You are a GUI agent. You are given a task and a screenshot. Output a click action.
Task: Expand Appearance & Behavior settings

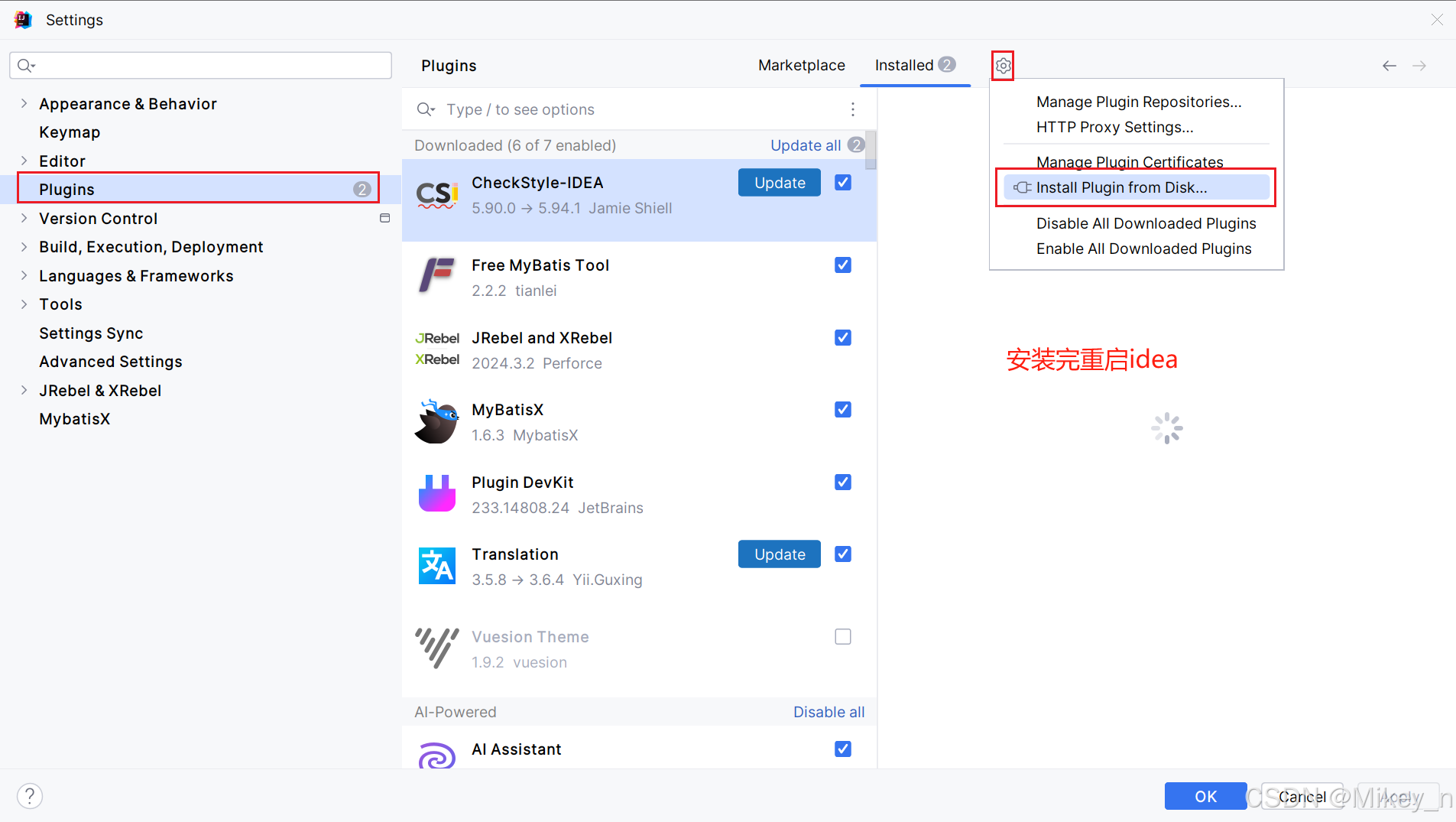(x=24, y=103)
